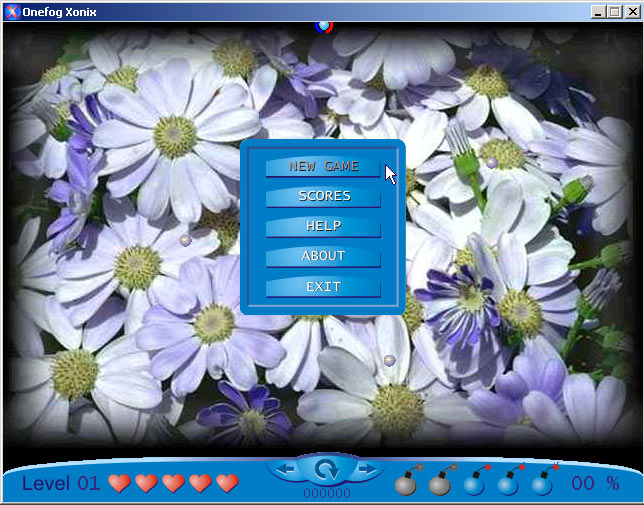Start a new game from the menu

323,167
